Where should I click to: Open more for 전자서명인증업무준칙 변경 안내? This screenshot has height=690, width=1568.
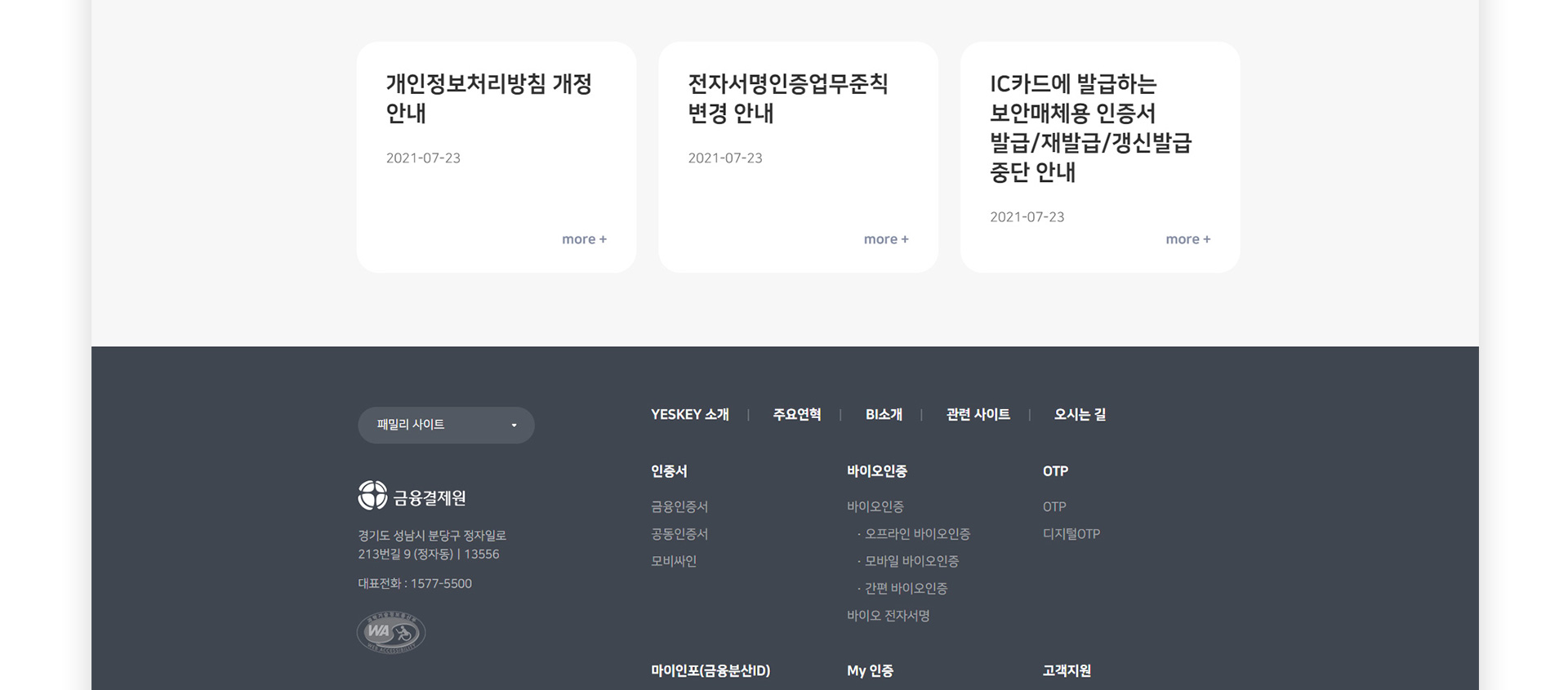point(885,239)
